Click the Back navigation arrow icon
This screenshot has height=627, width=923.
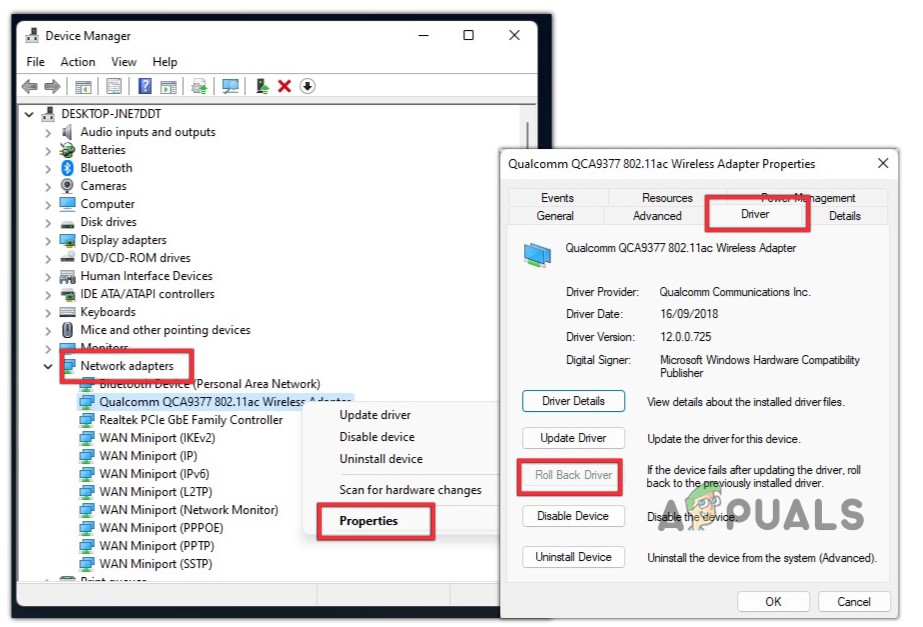click(29, 86)
